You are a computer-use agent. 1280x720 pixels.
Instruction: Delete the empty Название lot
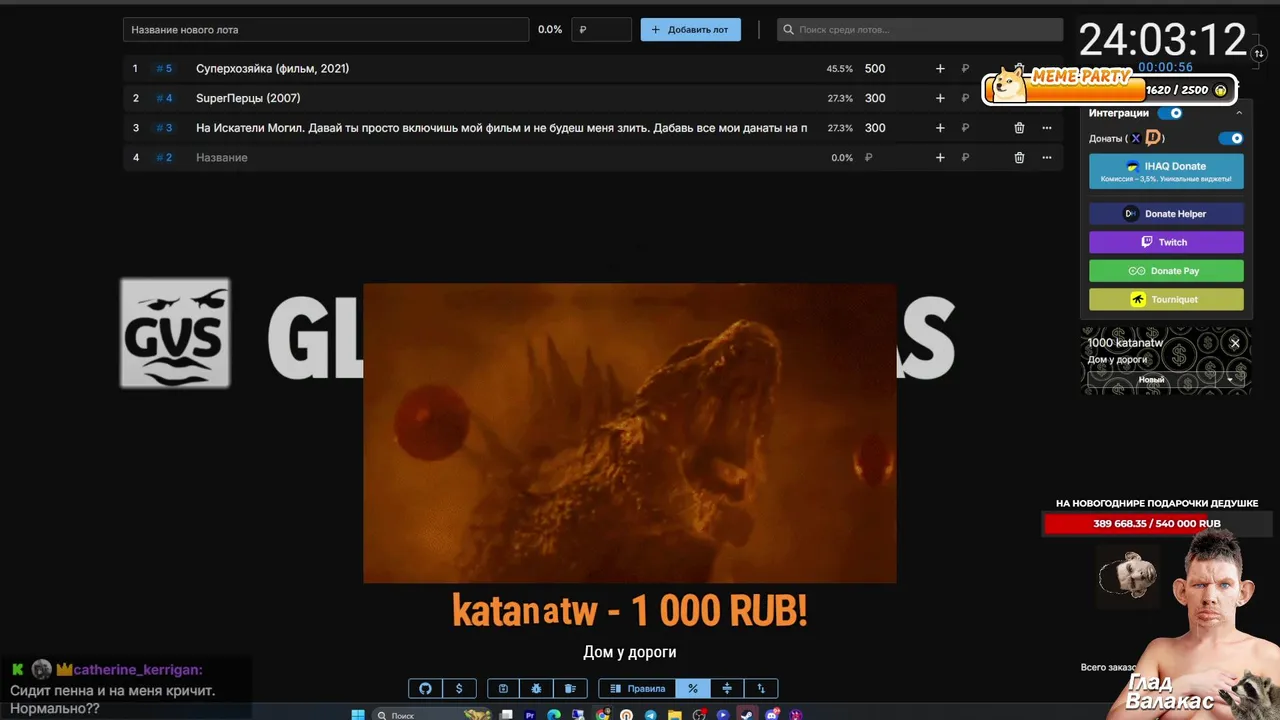click(1019, 157)
